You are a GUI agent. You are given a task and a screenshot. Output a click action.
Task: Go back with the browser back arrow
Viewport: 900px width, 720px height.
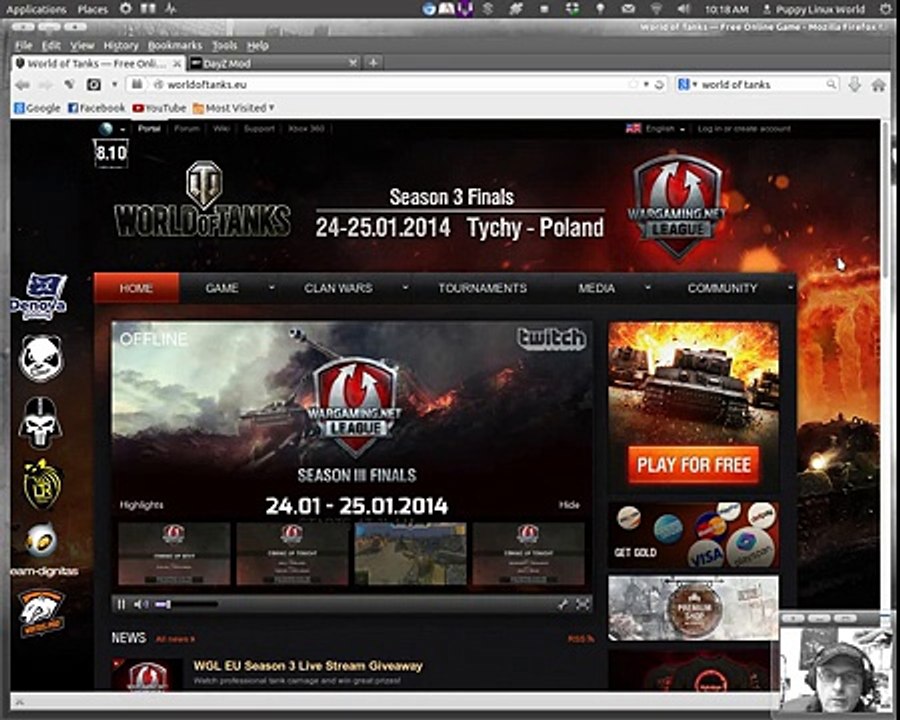[x=22, y=85]
